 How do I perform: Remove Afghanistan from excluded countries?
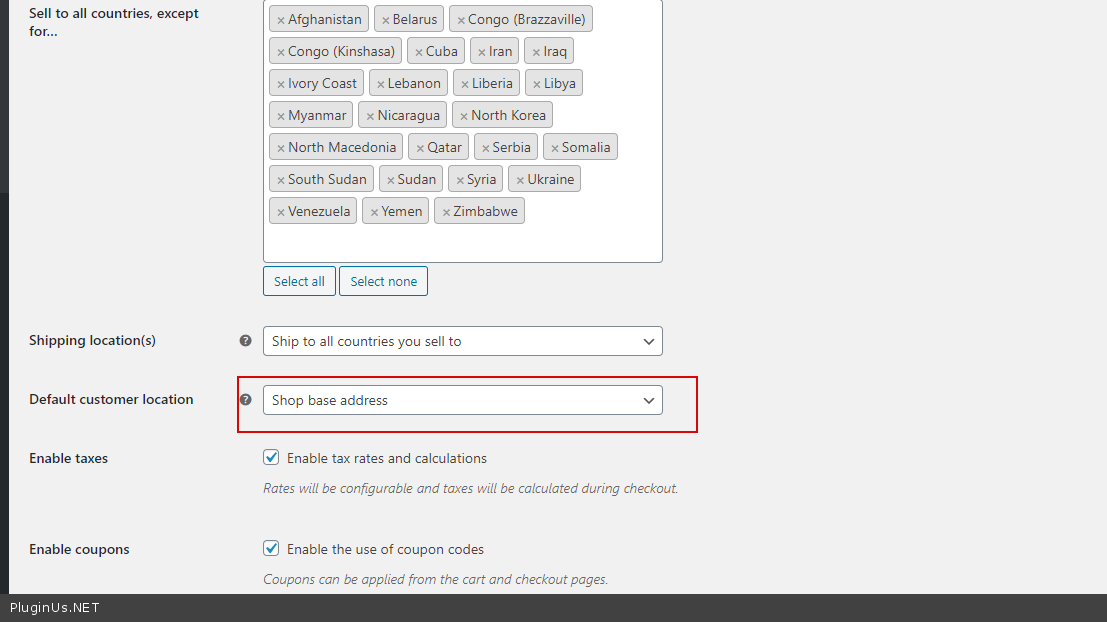pyautogui.click(x=281, y=20)
